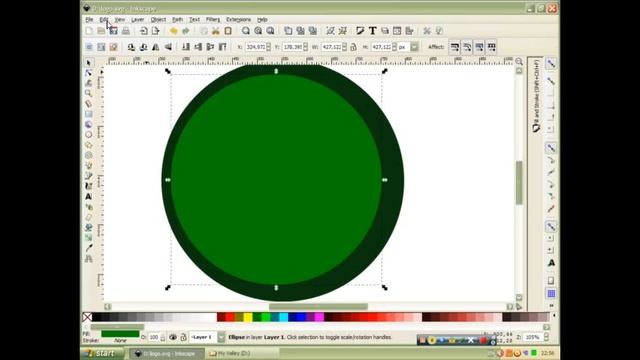
Task: Select the Text tool in left toolbox
Action: [x=89, y=196]
